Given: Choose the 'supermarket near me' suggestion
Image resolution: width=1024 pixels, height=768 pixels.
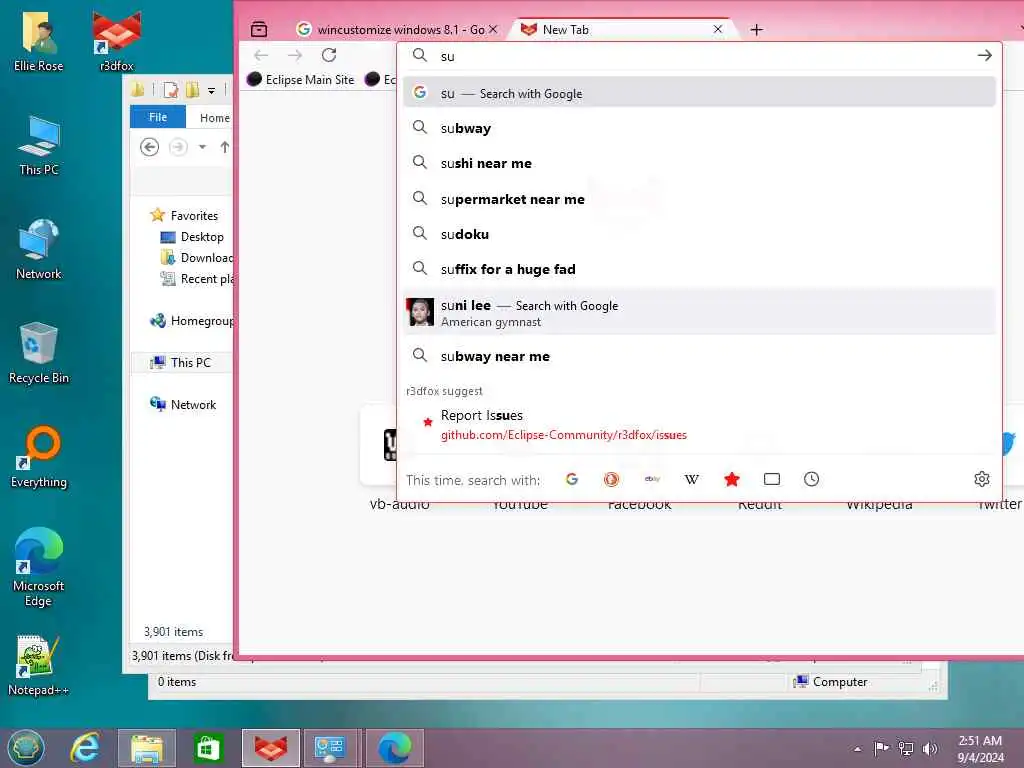Looking at the screenshot, I should [x=699, y=199].
